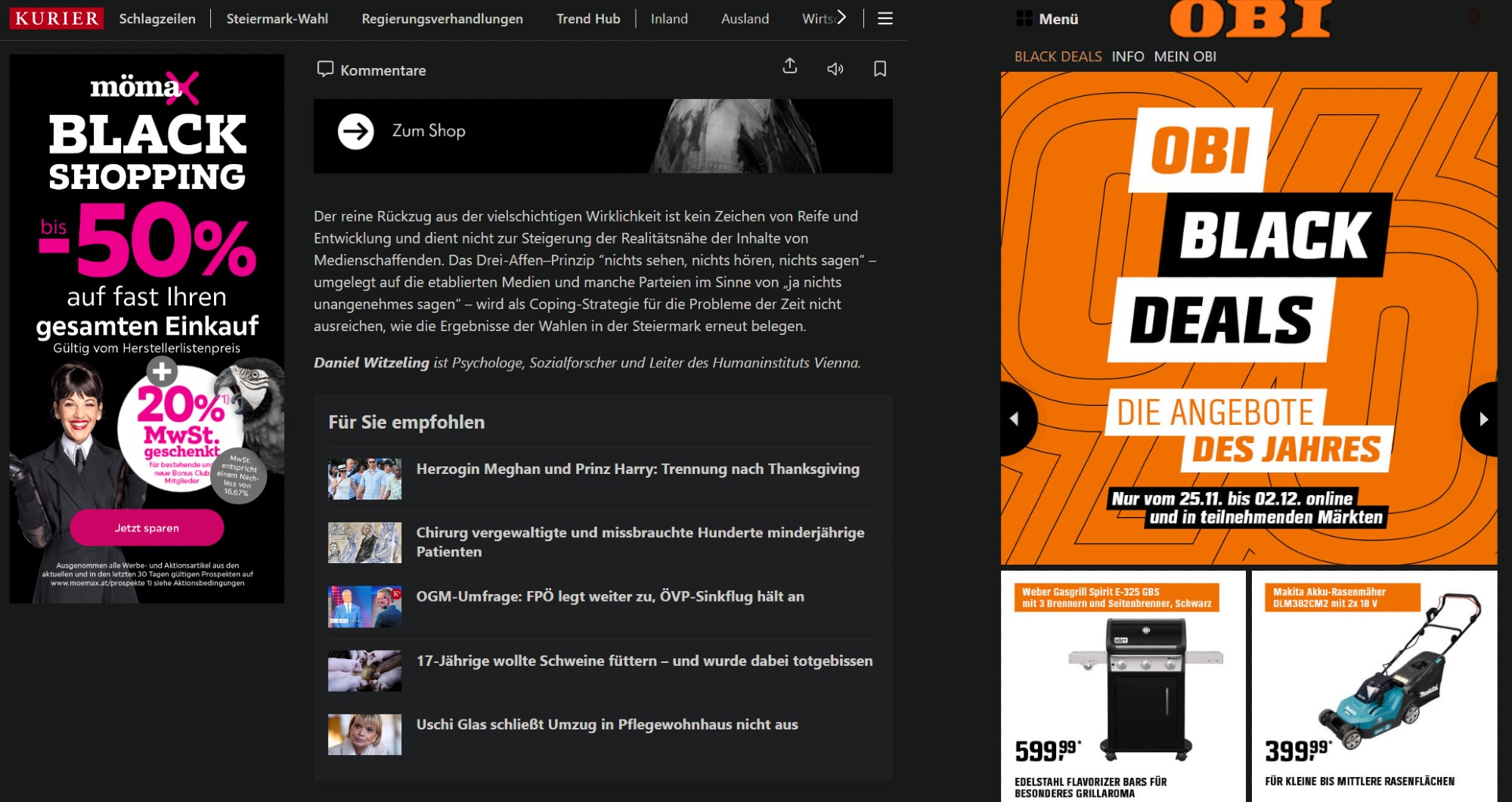Open the OBI Menü grid icon

click(1024, 19)
